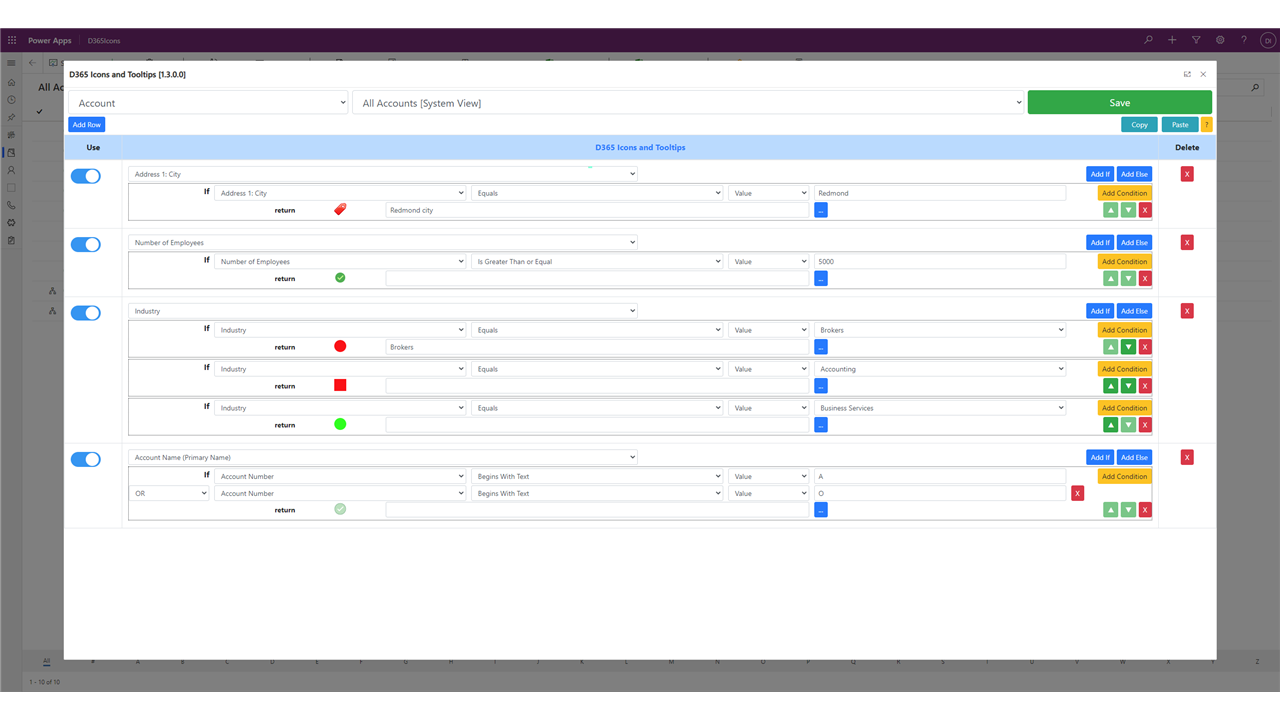Open the advanced filter funnel icon
The image size is (1280, 720).
pyautogui.click(x=1196, y=40)
